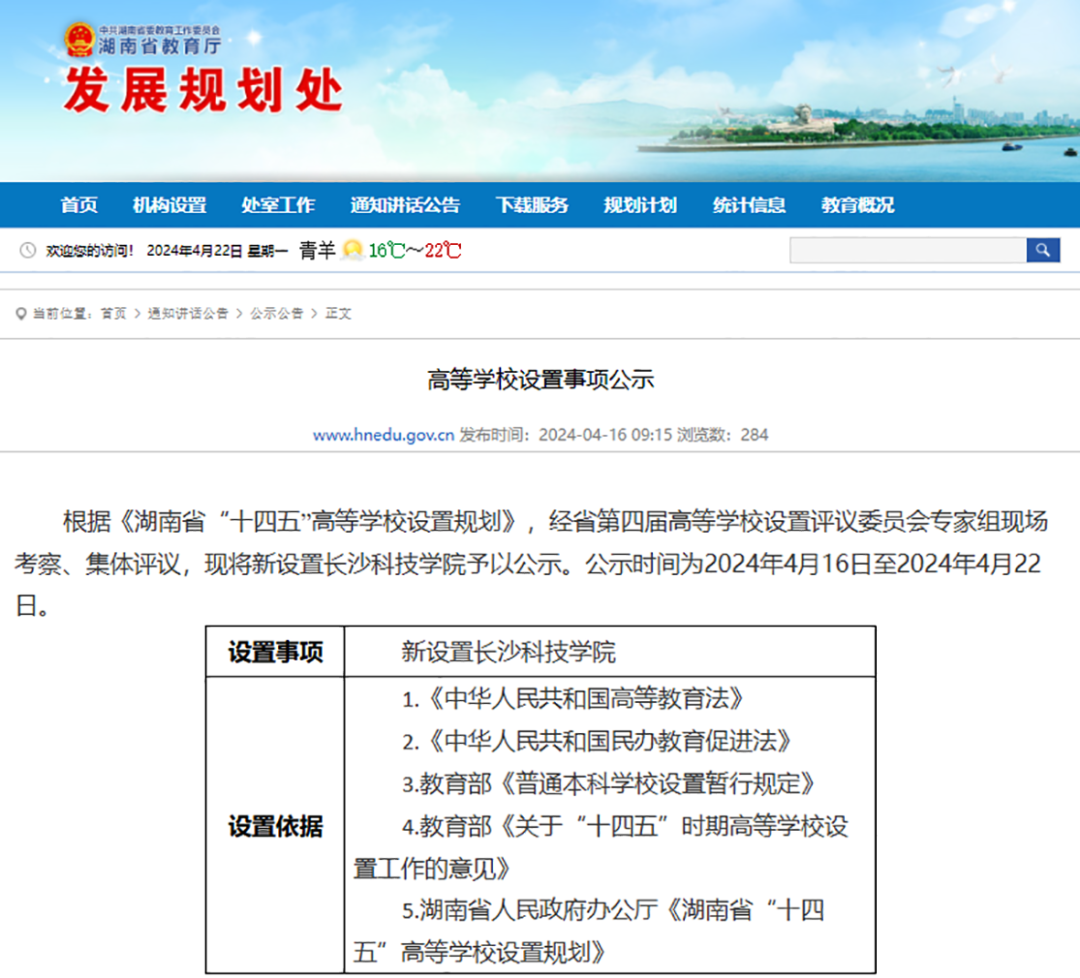
Task: Click 公示公告 in the breadcrumb trail
Action: [x=276, y=312]
